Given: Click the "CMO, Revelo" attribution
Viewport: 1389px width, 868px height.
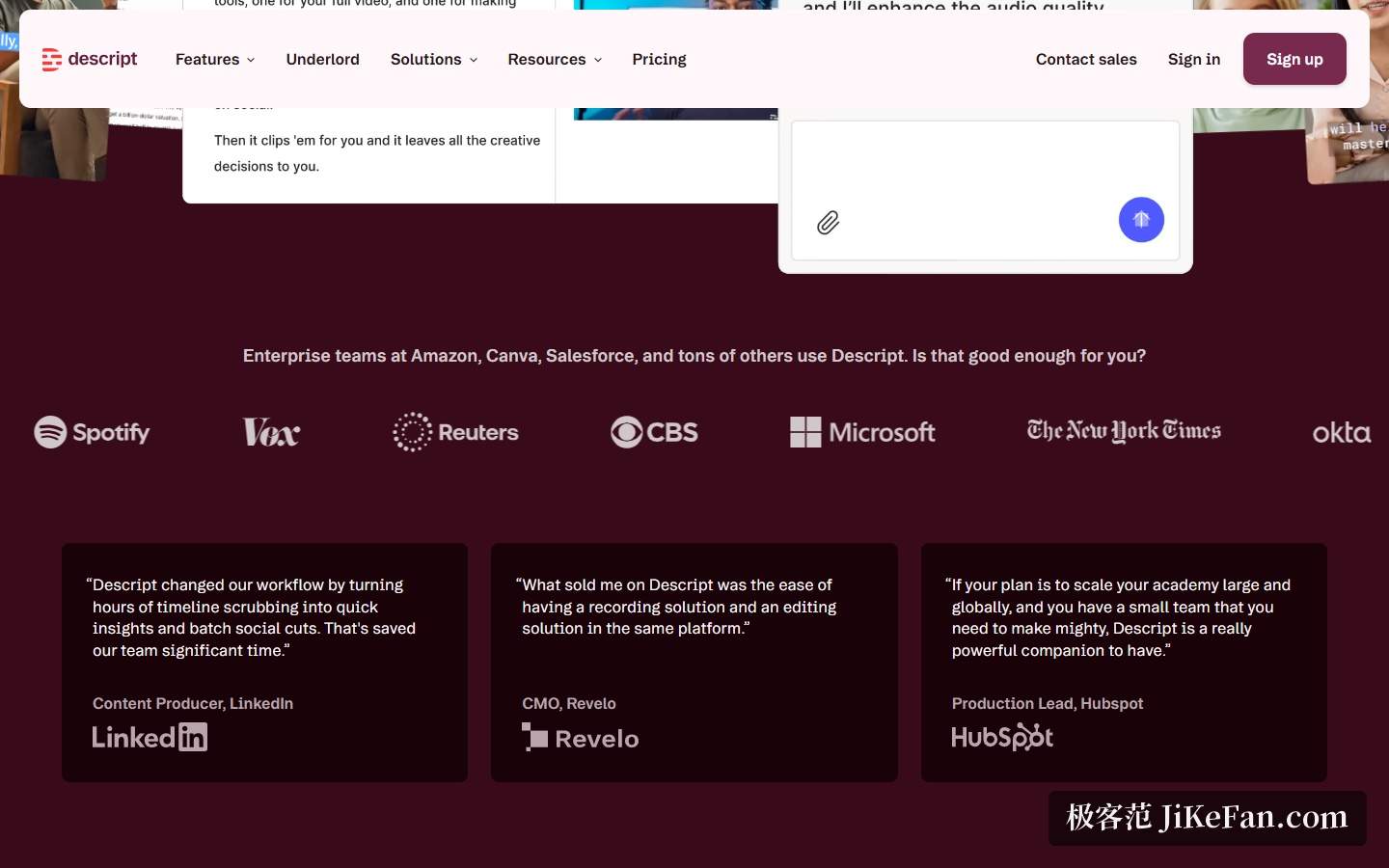Looking at the screenshot, I should click(569, 704).
